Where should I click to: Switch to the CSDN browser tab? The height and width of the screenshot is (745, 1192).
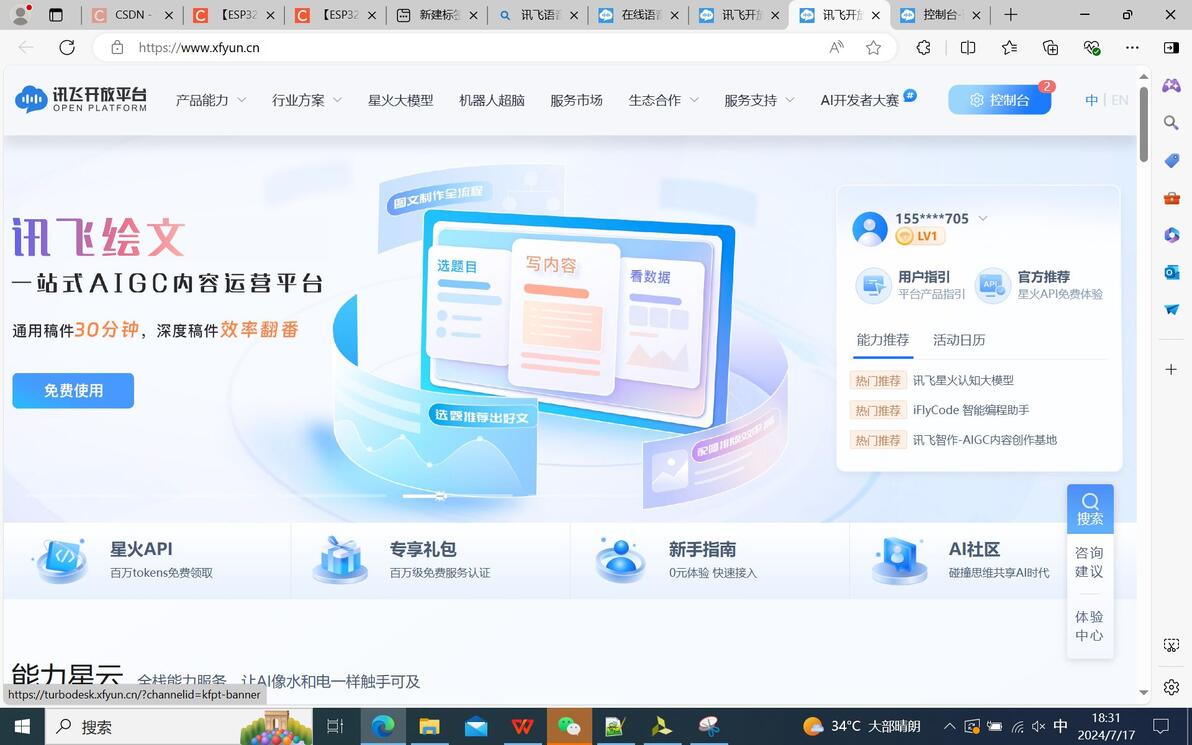[132, 14]
